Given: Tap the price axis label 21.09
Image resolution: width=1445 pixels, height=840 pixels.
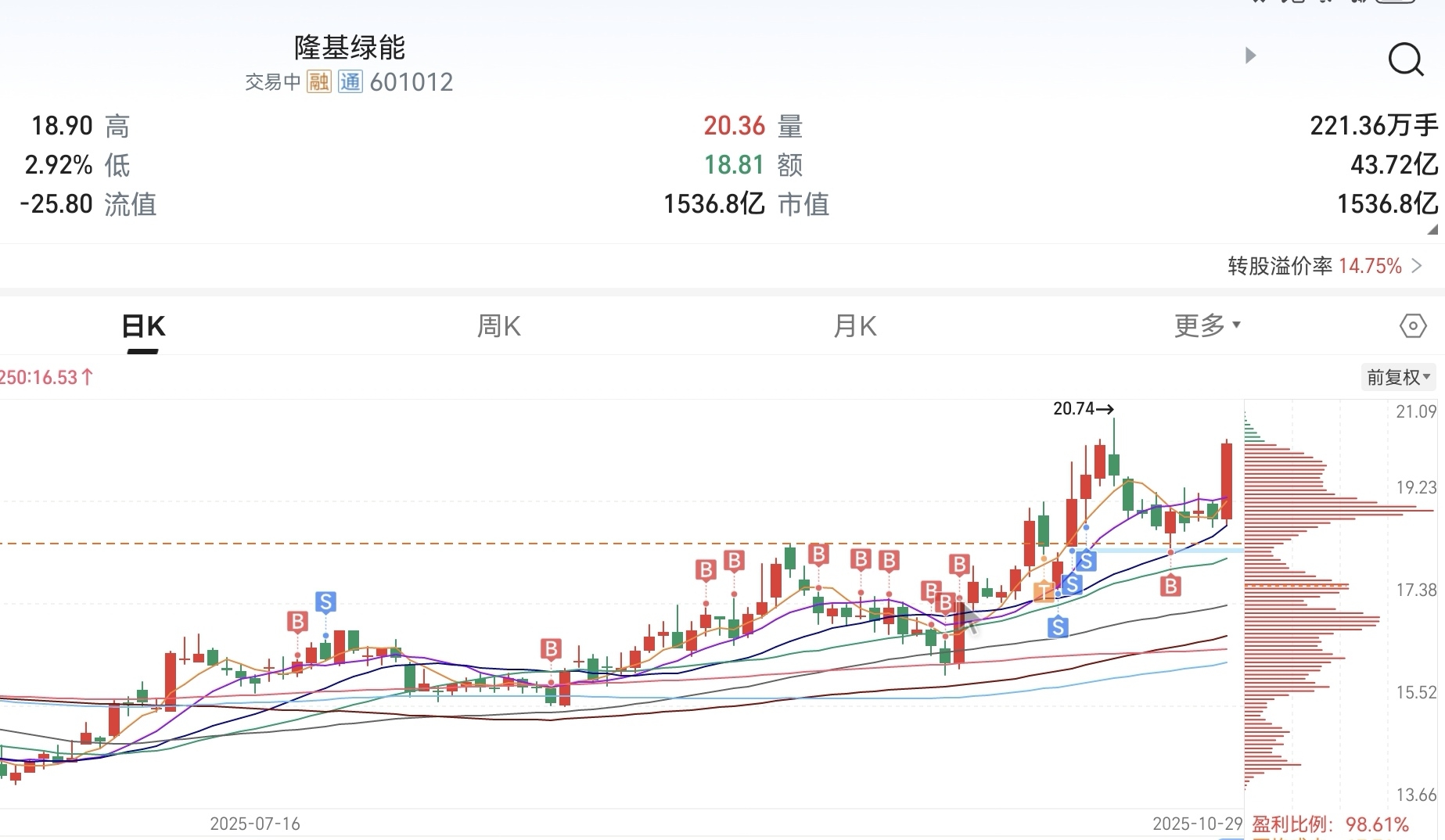Looking at the screenshot, I should click(1416, 411).
